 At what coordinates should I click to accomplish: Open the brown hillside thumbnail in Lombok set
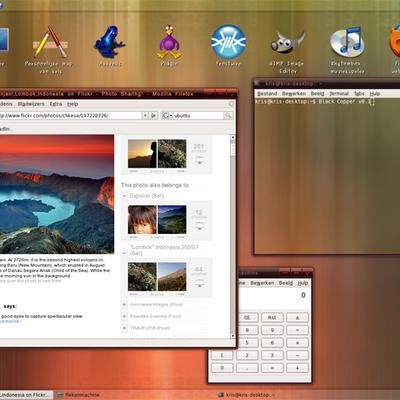[x=172, y=277]
